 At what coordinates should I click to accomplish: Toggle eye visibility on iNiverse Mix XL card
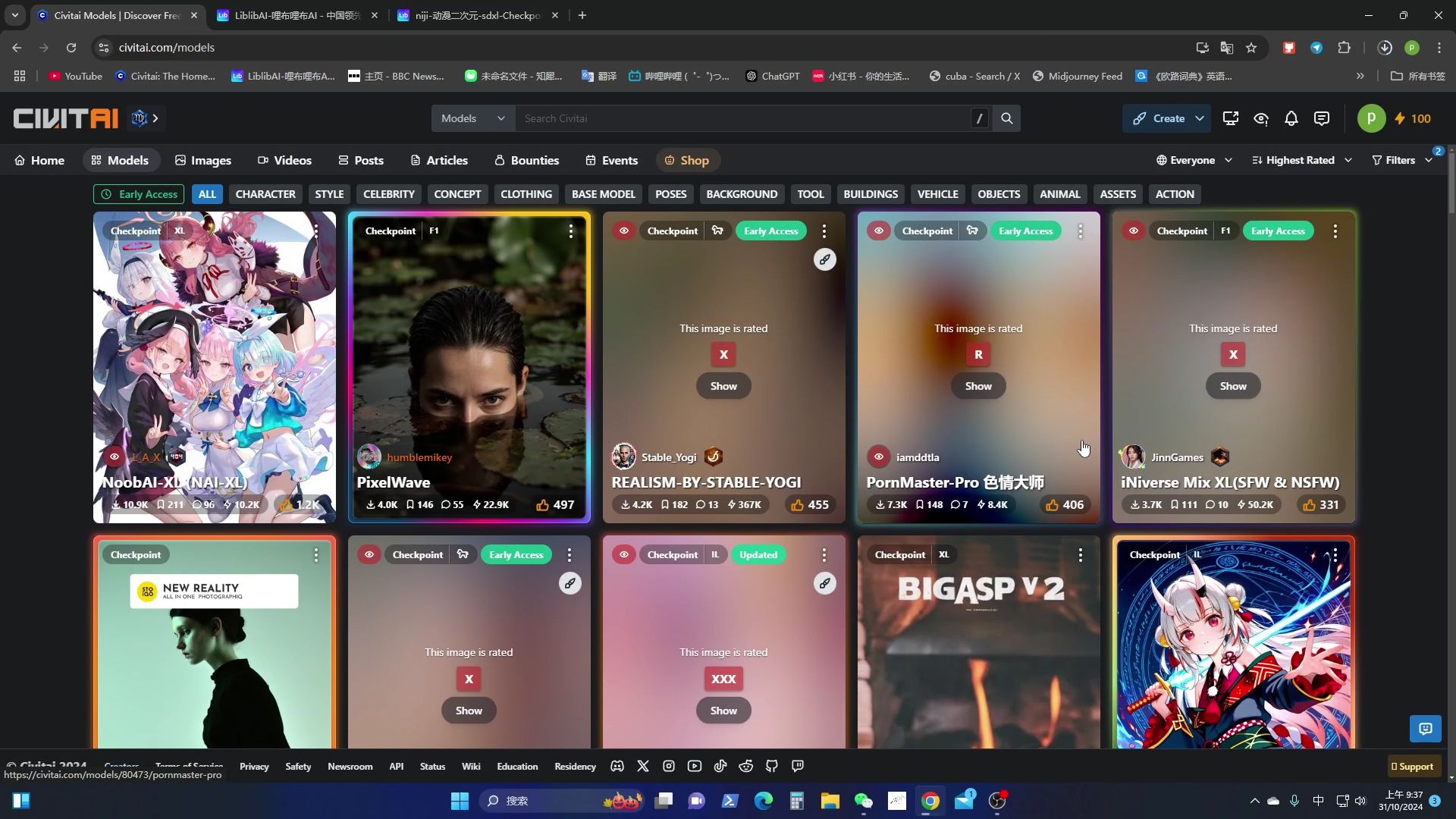click(x=1133, y=231)
